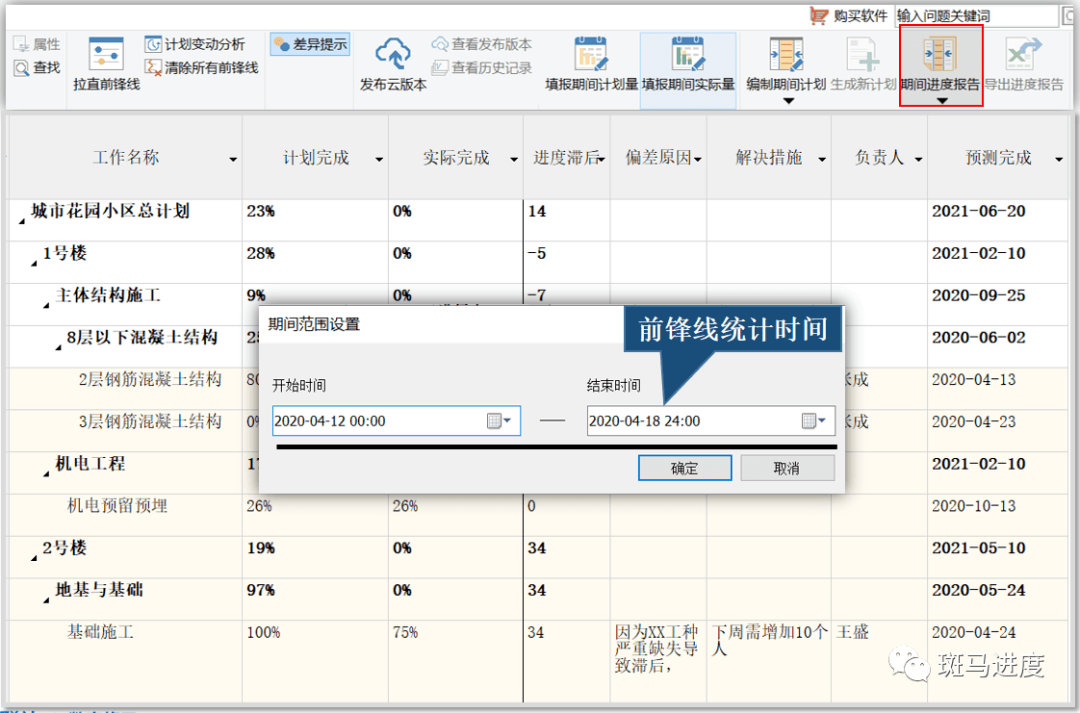Click the 购买软件 cart icon
This screenshot has width=1080, height=713.
[818, 16]
